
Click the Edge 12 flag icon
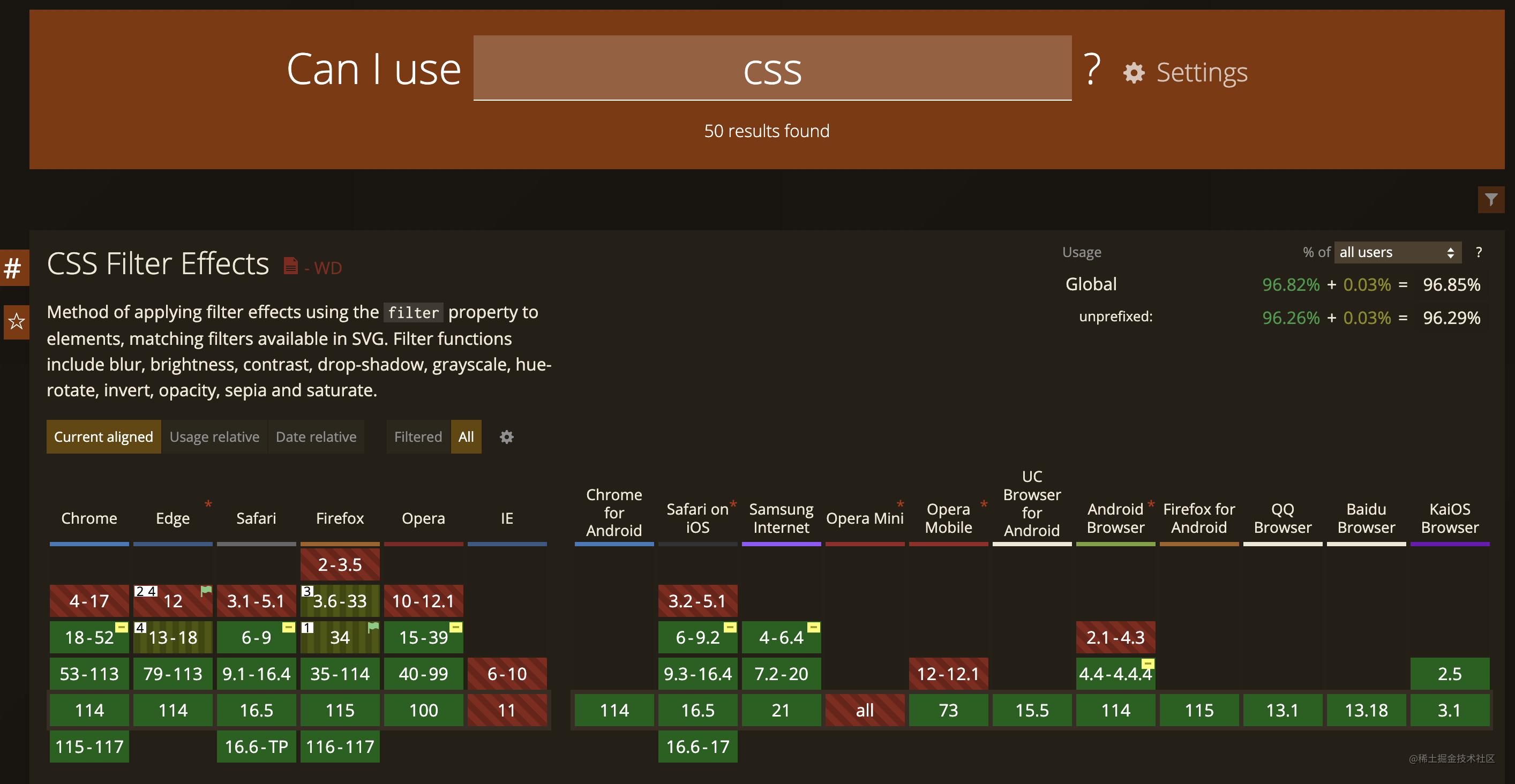pyautogui.click(x=206, y=591)
